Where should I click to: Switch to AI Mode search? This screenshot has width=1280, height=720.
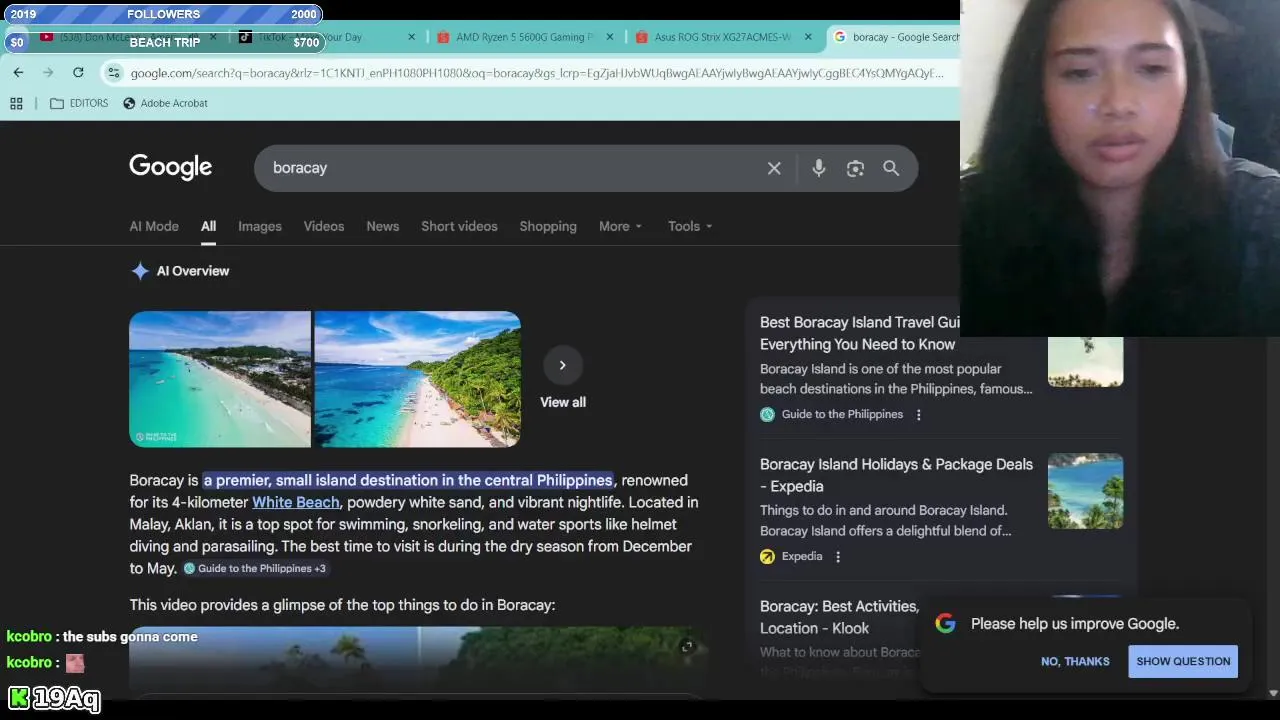(x=154, y=226)
